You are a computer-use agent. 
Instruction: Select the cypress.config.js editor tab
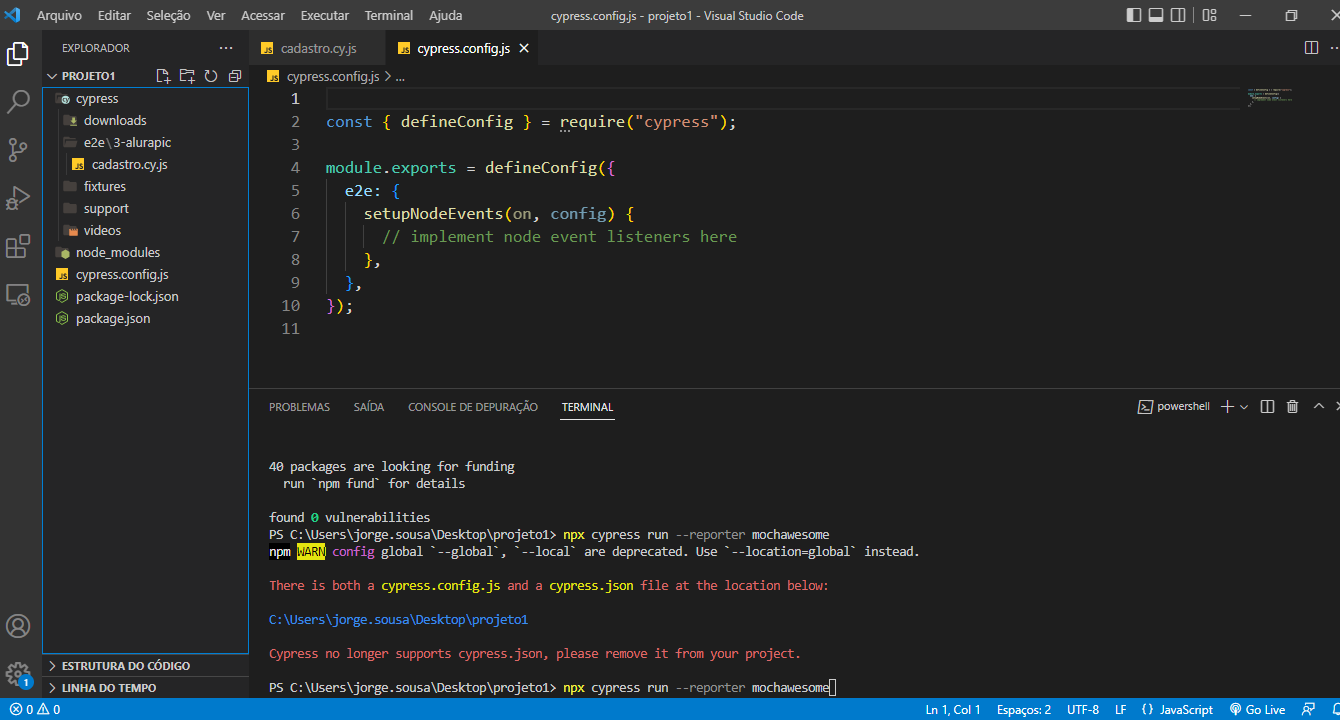tap(463, 48)
